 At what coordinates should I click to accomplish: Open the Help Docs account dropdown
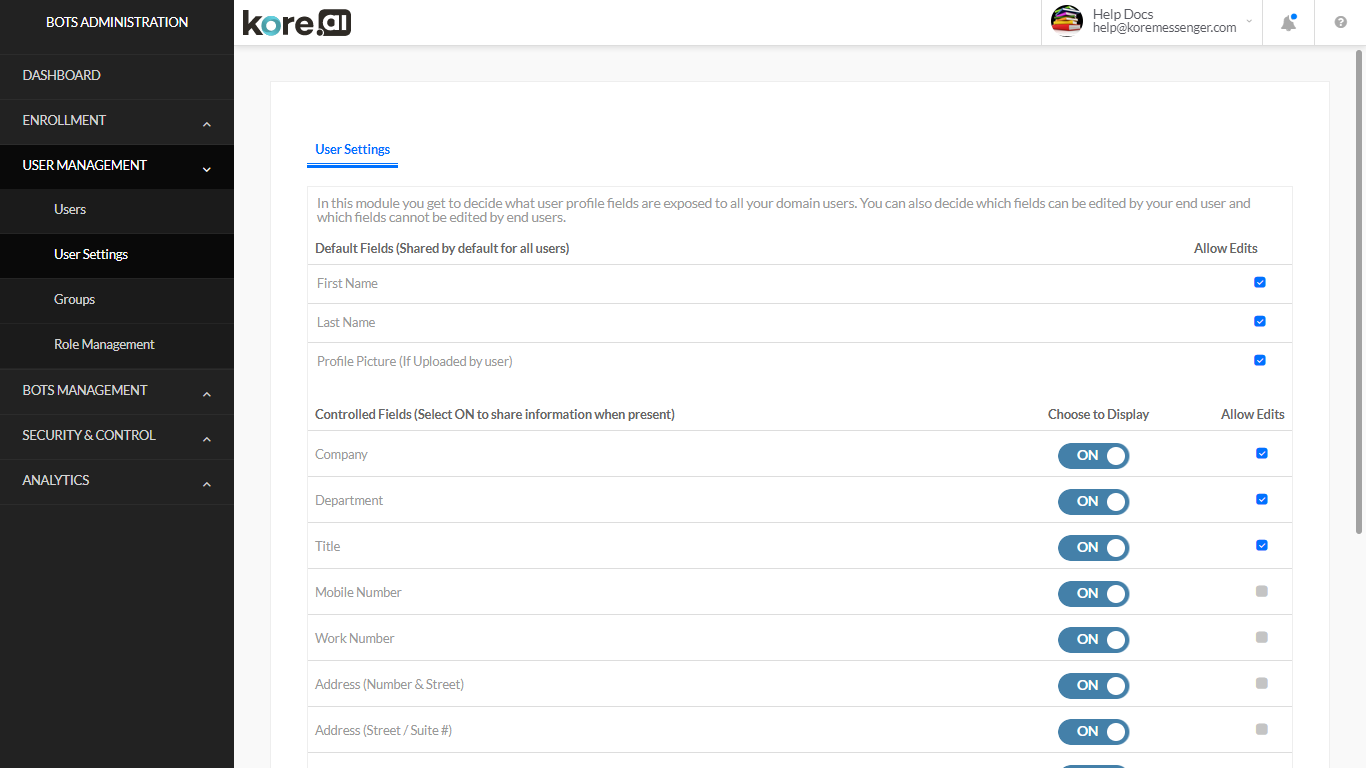pyautogui.click(x=1249, y=22)
